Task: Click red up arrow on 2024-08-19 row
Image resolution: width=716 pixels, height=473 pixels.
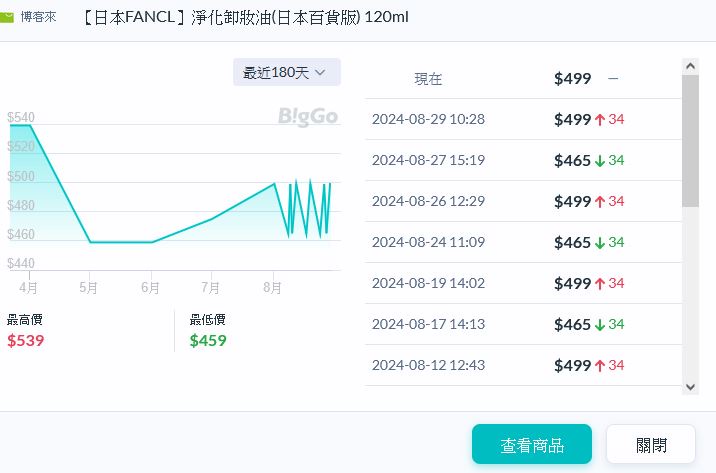Action: coord(600,283)
